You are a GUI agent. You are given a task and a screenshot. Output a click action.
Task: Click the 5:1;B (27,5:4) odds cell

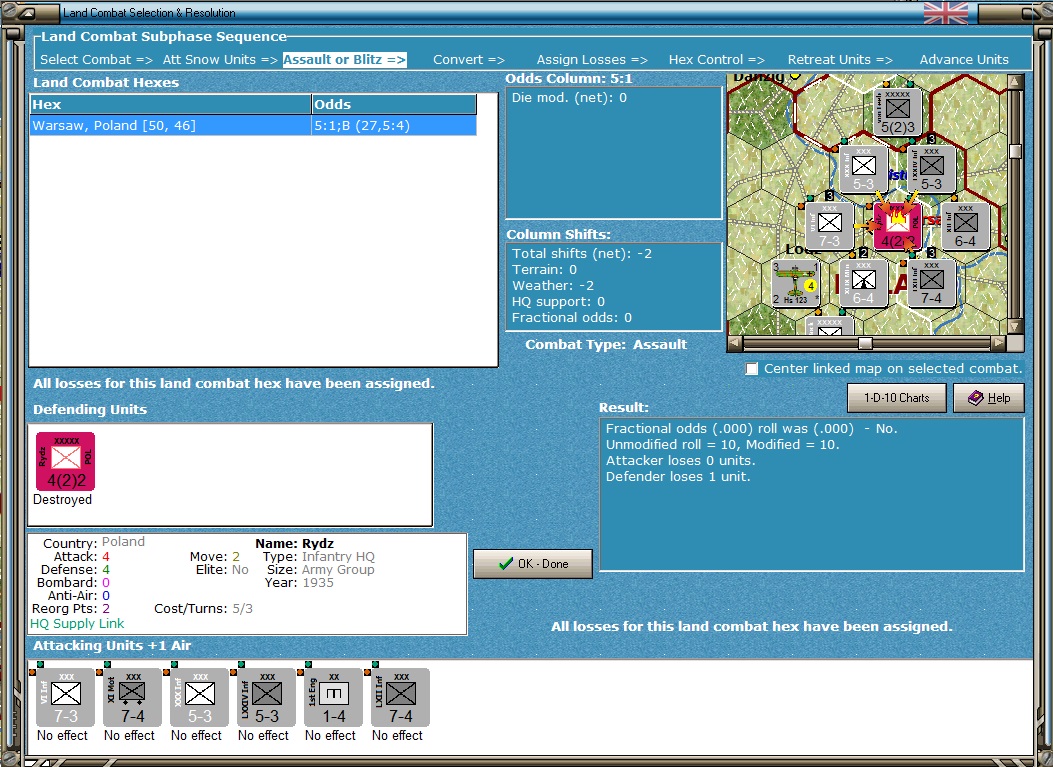pyautogui.click(x=394, y=126)
